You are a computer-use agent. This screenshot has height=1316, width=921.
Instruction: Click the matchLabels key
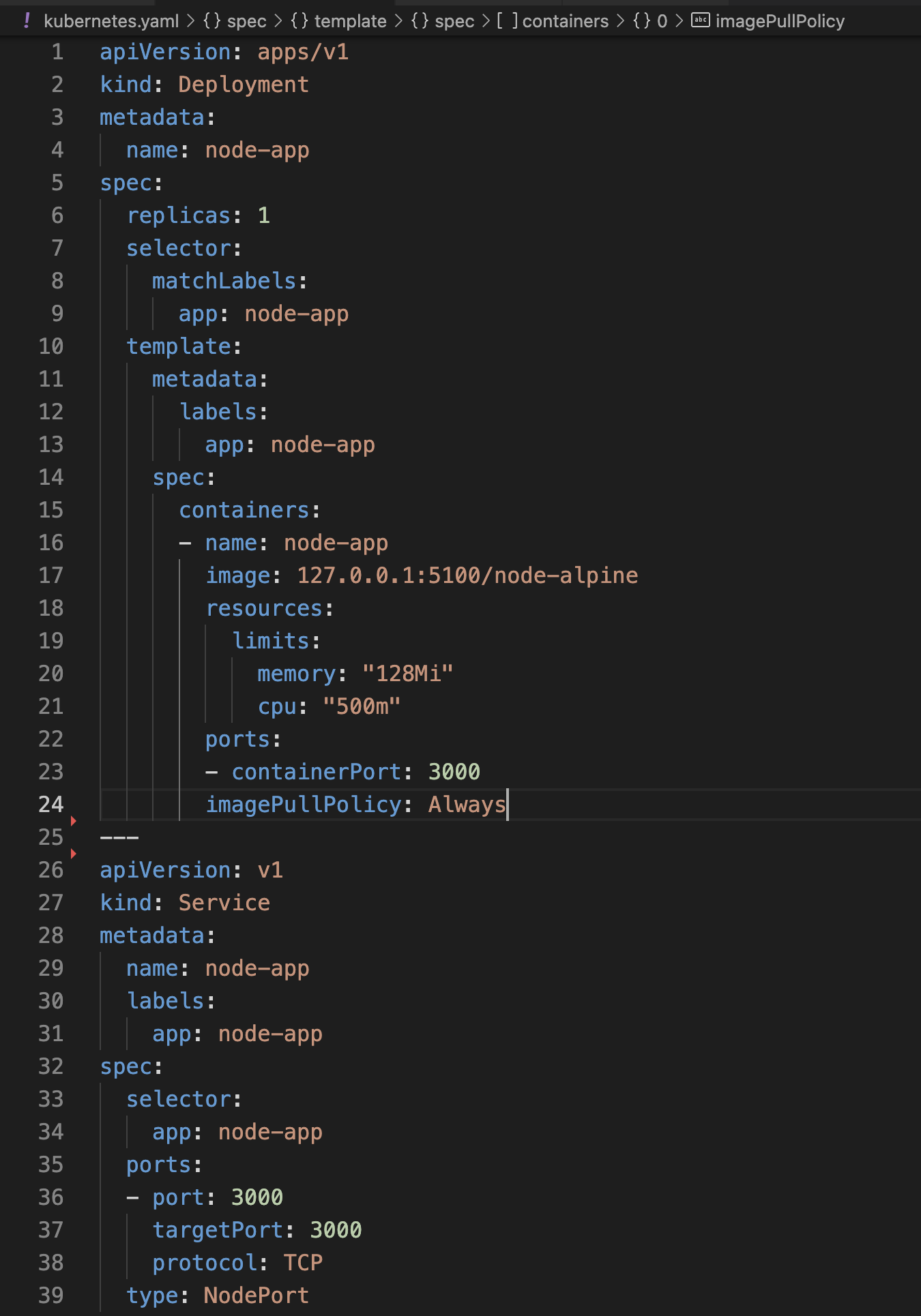(224, 281)
